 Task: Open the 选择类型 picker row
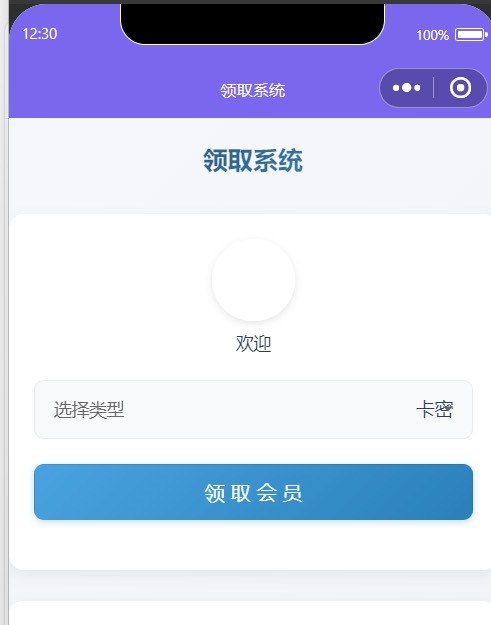[x=253, y=409]
